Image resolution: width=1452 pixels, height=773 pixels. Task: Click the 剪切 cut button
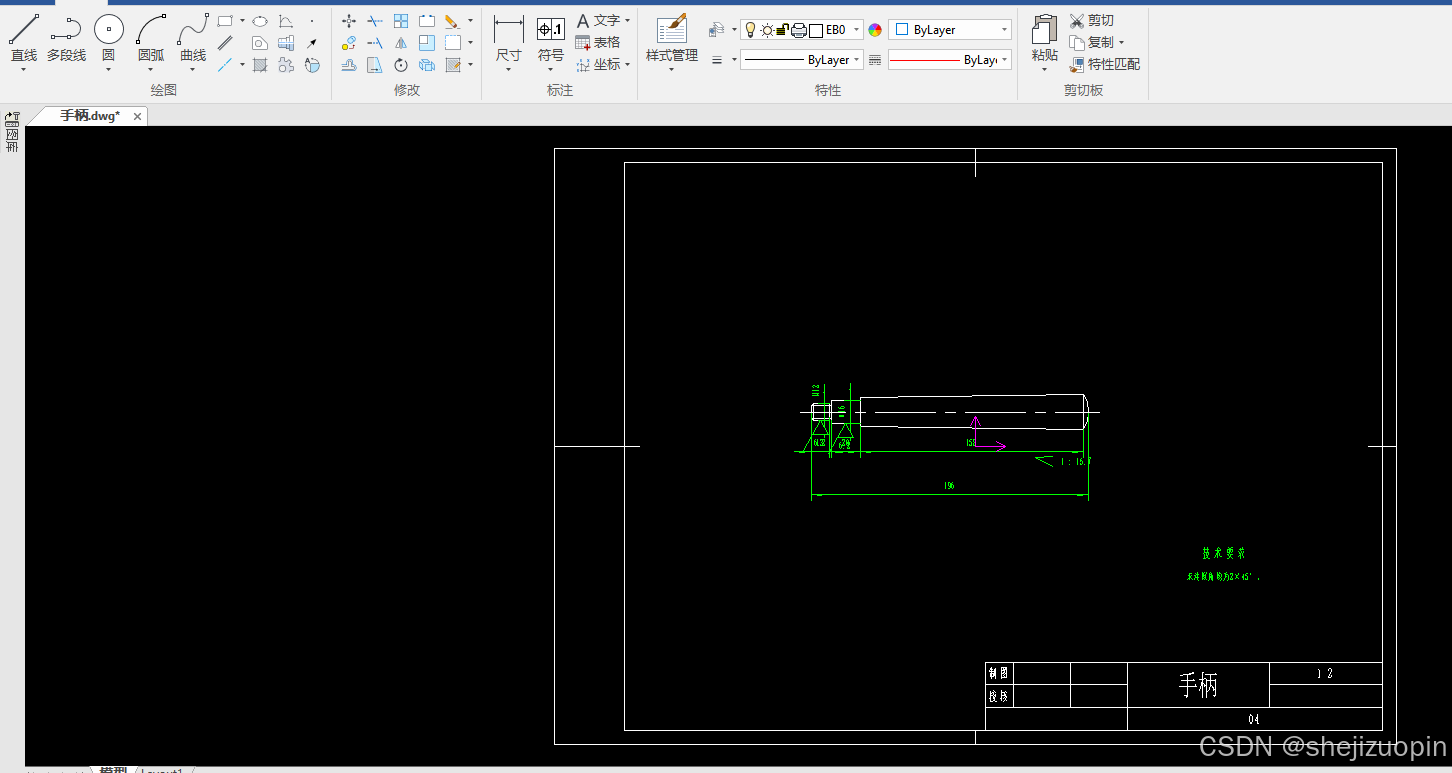coord(1091,20)
